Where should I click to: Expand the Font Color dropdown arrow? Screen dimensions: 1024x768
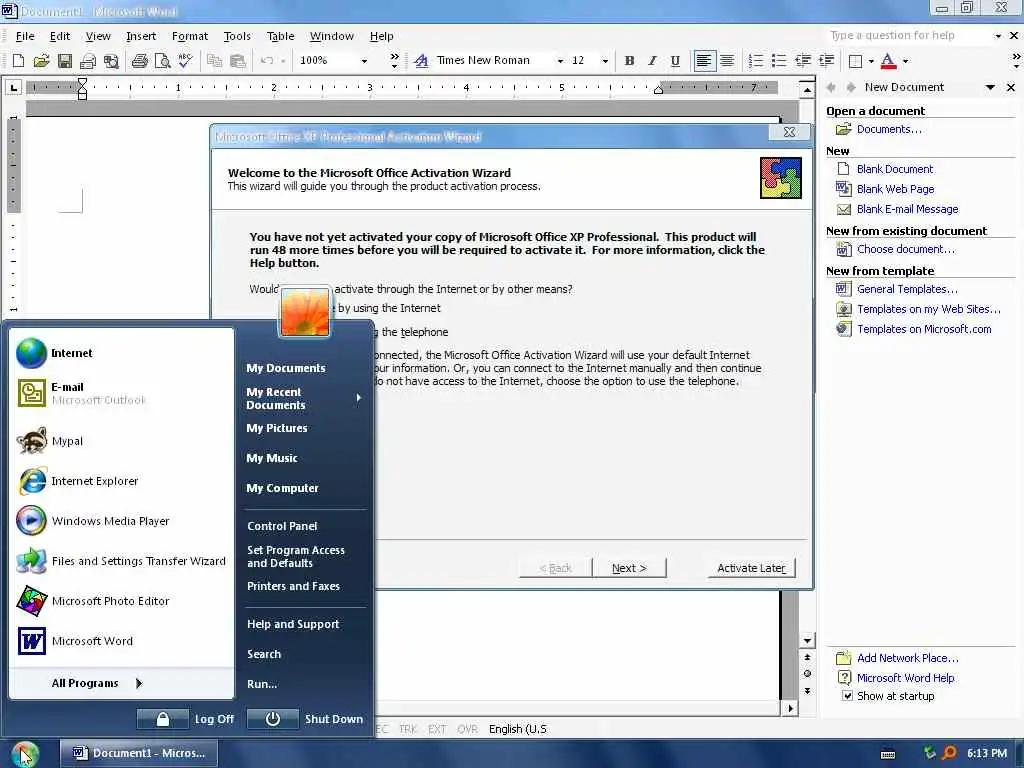coord(905,61)
